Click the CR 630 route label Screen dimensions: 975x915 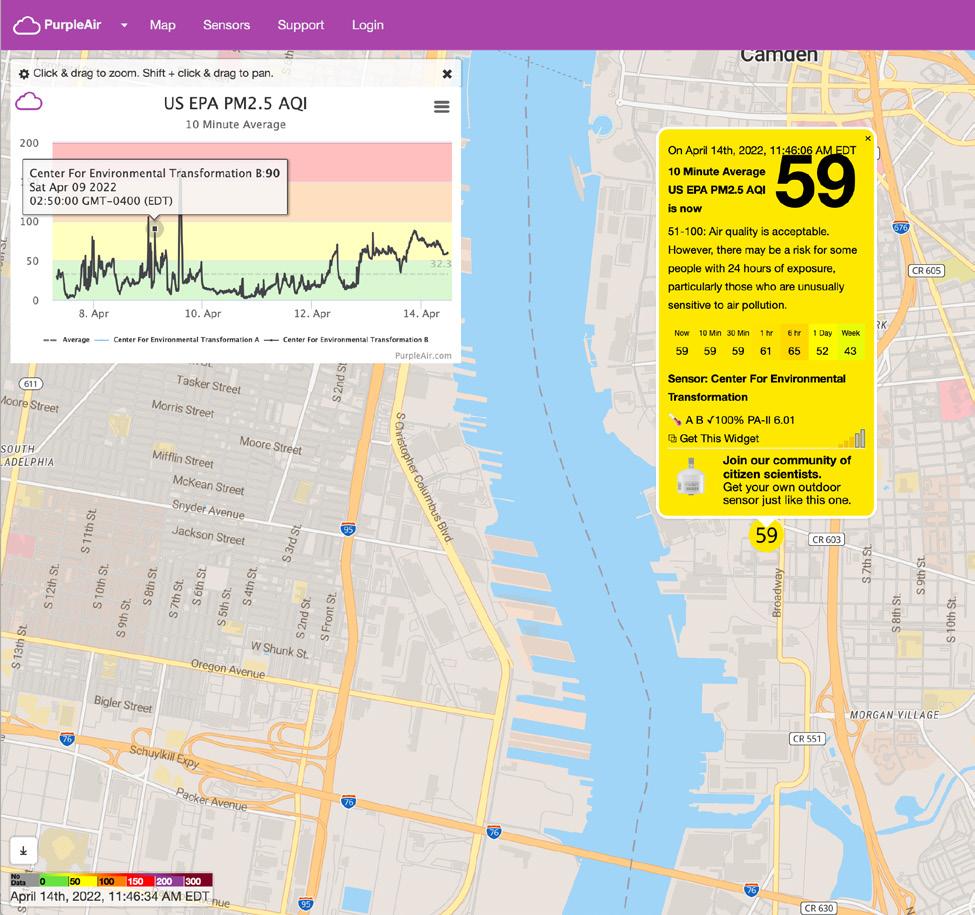[818, 908]
